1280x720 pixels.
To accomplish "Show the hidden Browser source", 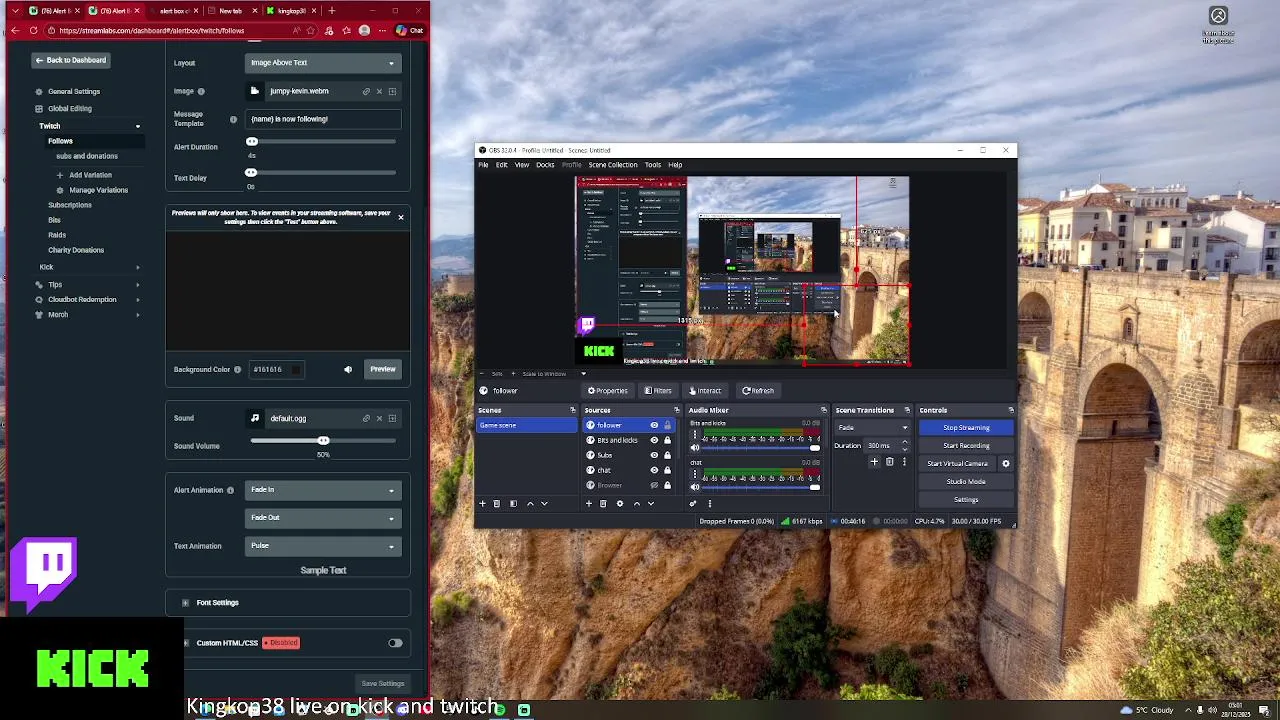I will click(x=654, y=485).
